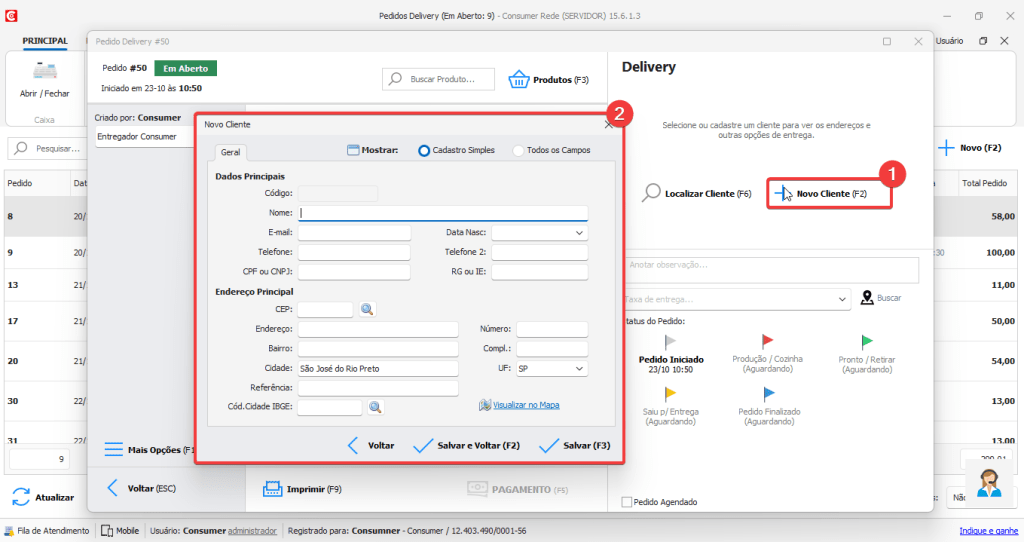Click the Imprimir printer icon
This screenshot has width=1024, height=542.
[x=272, y=489]
